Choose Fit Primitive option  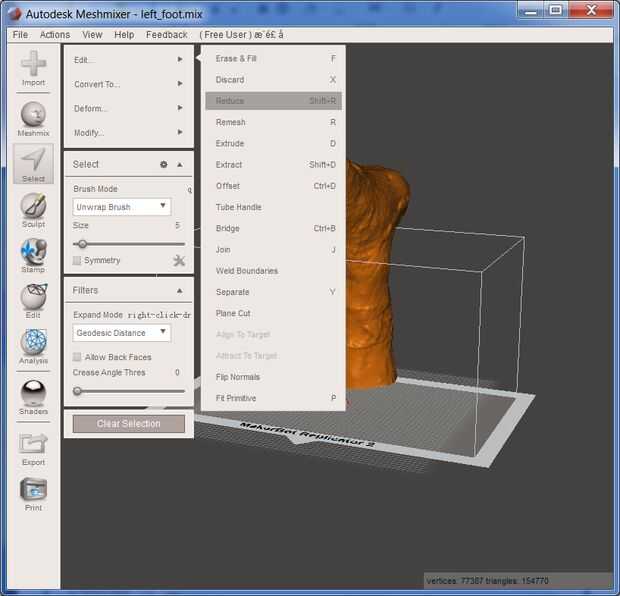tap(273, 398)
